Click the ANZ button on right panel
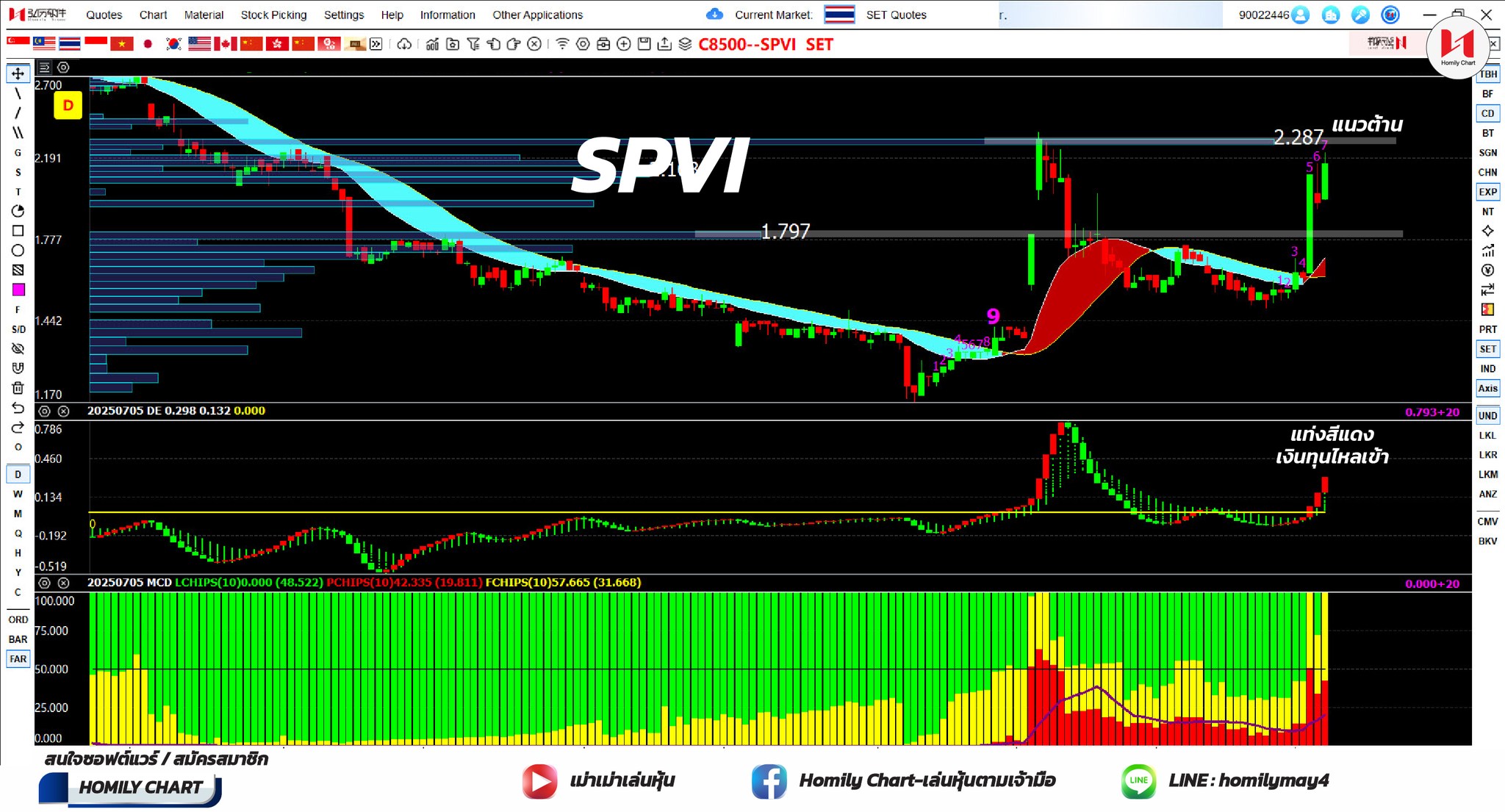 [x=1487, y=494]
